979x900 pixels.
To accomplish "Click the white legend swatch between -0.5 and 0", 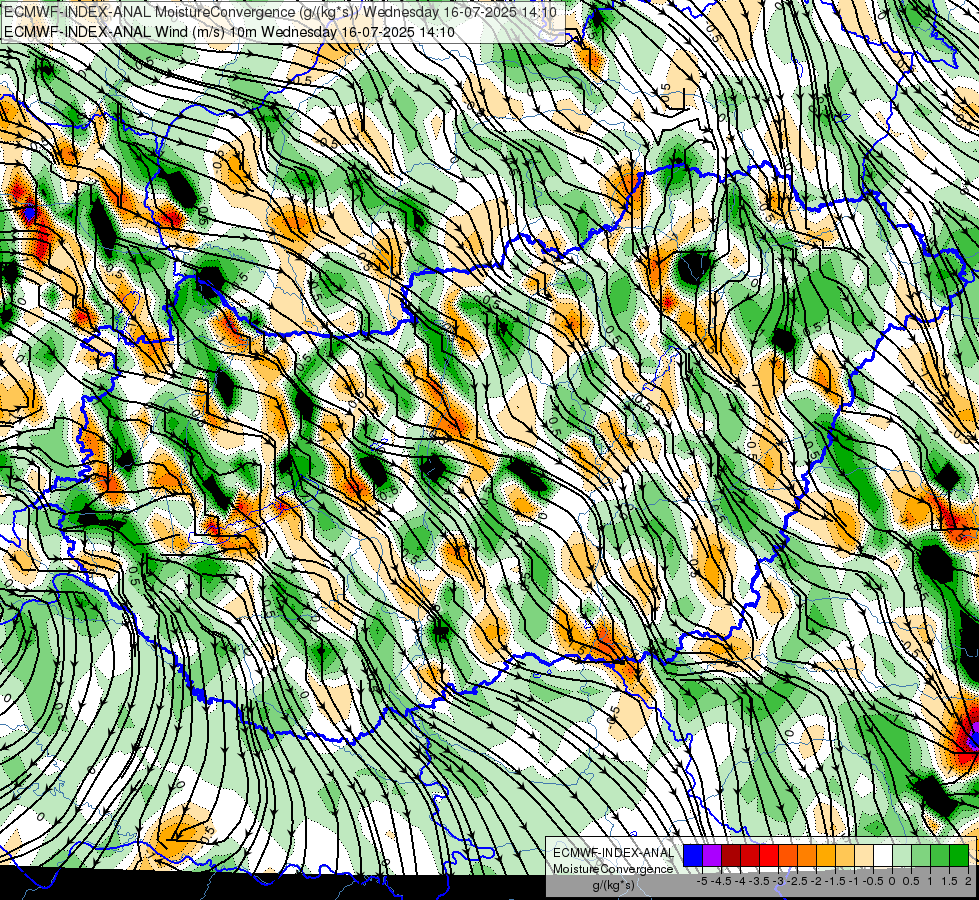I will coord(883,856).
